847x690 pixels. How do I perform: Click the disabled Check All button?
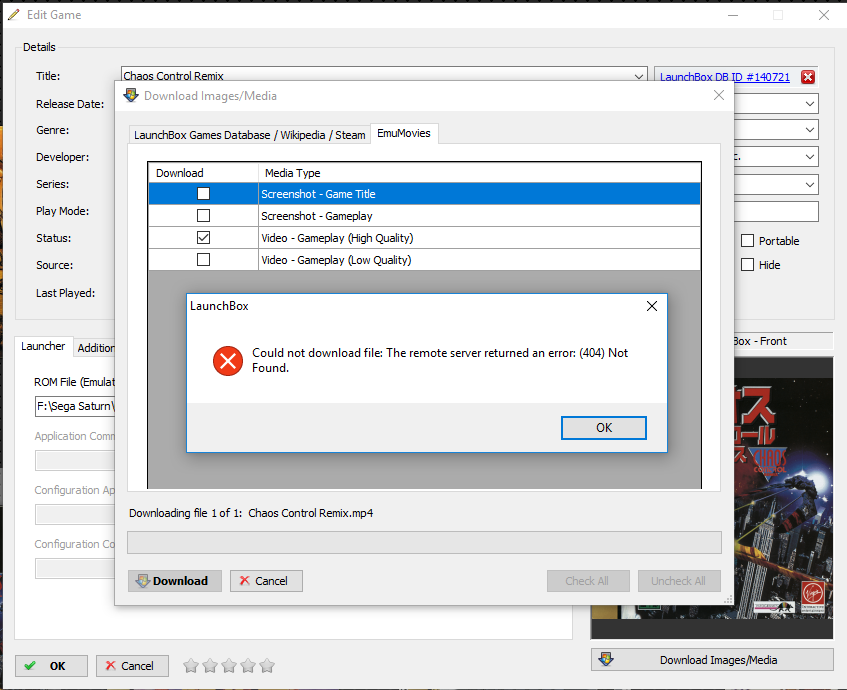[588, 581]
